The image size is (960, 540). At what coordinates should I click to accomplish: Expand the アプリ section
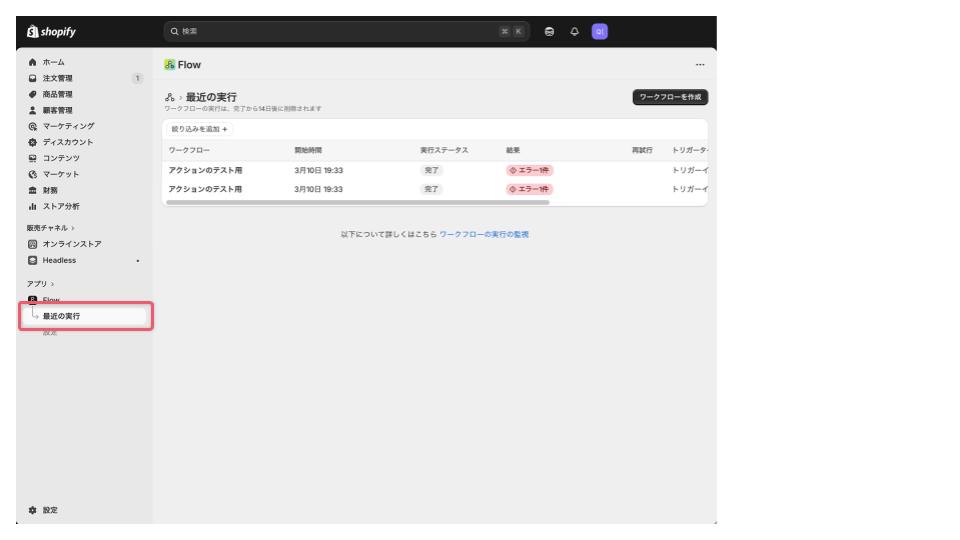tap(40, 284)
